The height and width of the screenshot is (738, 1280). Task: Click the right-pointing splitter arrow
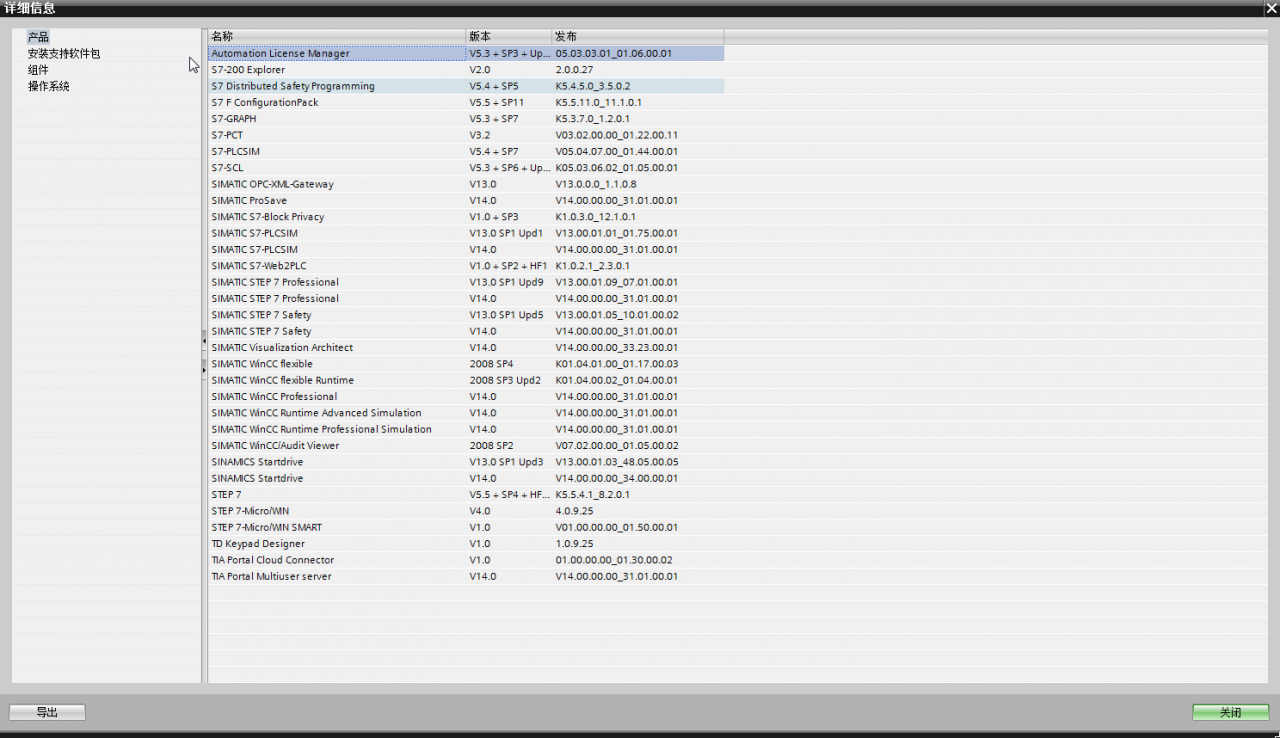204,370
